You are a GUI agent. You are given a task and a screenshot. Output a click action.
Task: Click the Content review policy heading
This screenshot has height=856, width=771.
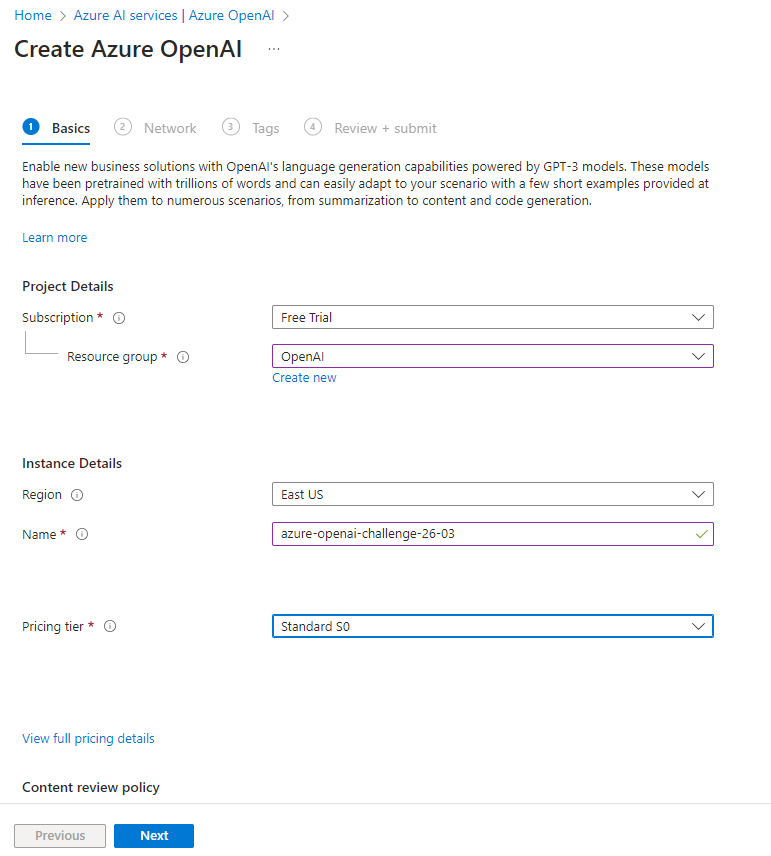pos(91,787)
